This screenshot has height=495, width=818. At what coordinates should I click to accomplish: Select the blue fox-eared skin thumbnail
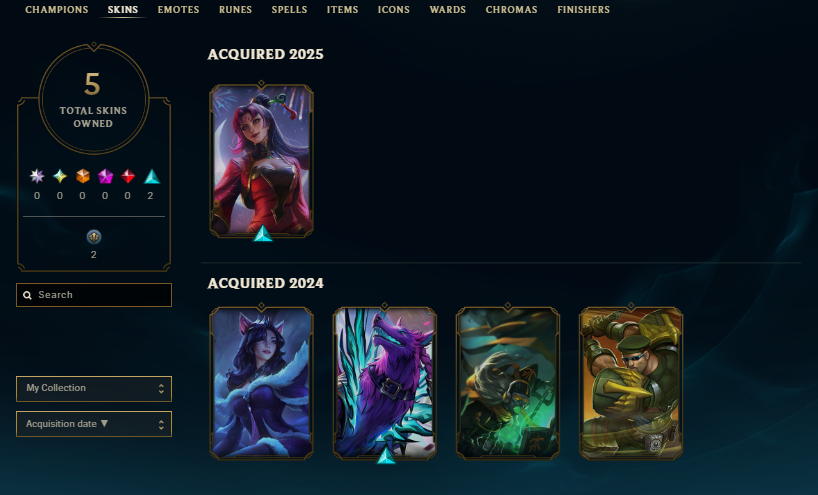tap(261, 383)
